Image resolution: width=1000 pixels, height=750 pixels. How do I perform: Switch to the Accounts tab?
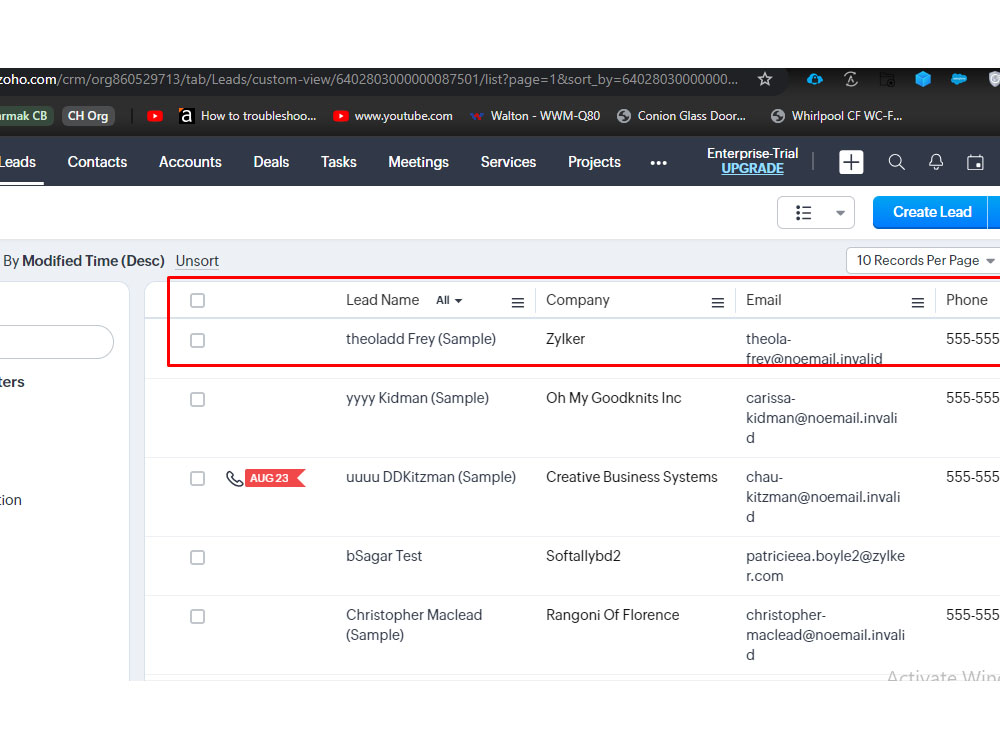pyautogui.click(x=190, y=162)
